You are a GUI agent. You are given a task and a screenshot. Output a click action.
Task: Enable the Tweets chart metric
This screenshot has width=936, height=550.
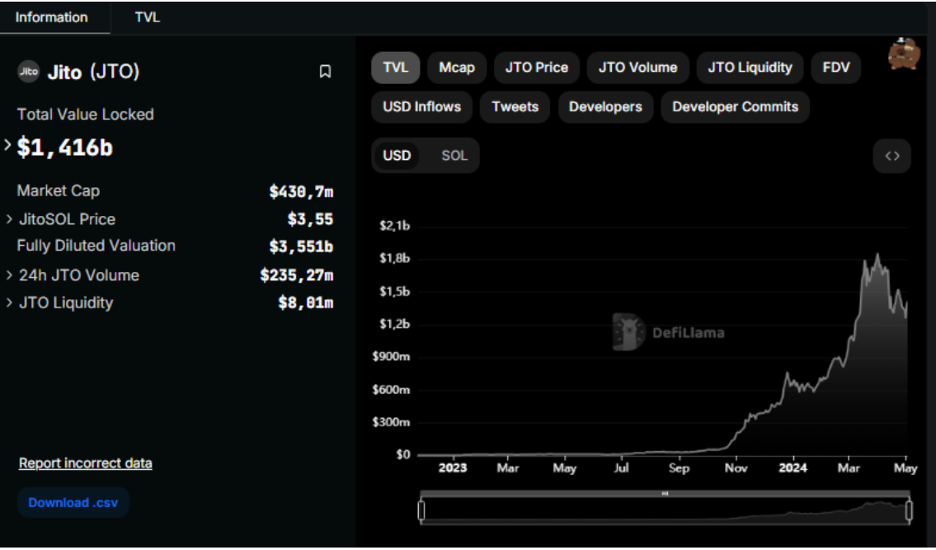coord(515,107)
